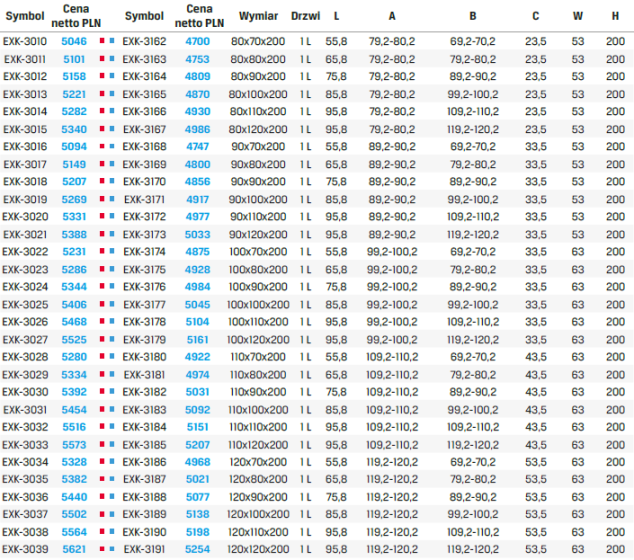Select dimension 110x80x200

pos(258,375)
